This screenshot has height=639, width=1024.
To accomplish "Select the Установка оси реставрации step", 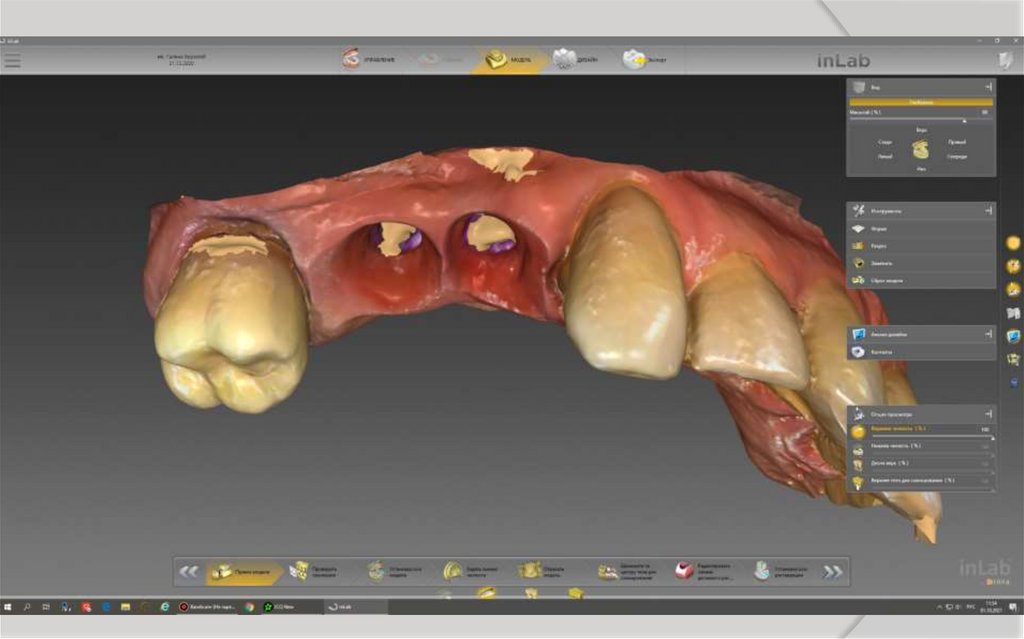I will point(782,572).
